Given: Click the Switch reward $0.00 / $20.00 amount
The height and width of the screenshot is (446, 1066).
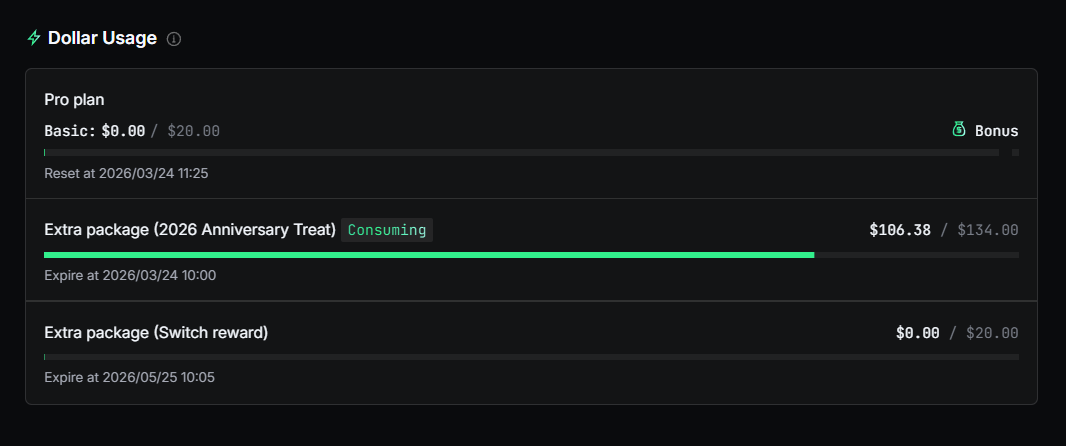Looking at the screenshot, I should (957, 333).
